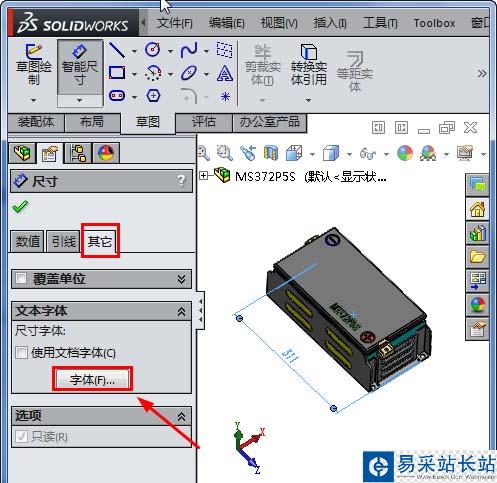
Task: Select the Sketch (草图绘制) tool
Action: pyautogui.click(x=33, y=64)
